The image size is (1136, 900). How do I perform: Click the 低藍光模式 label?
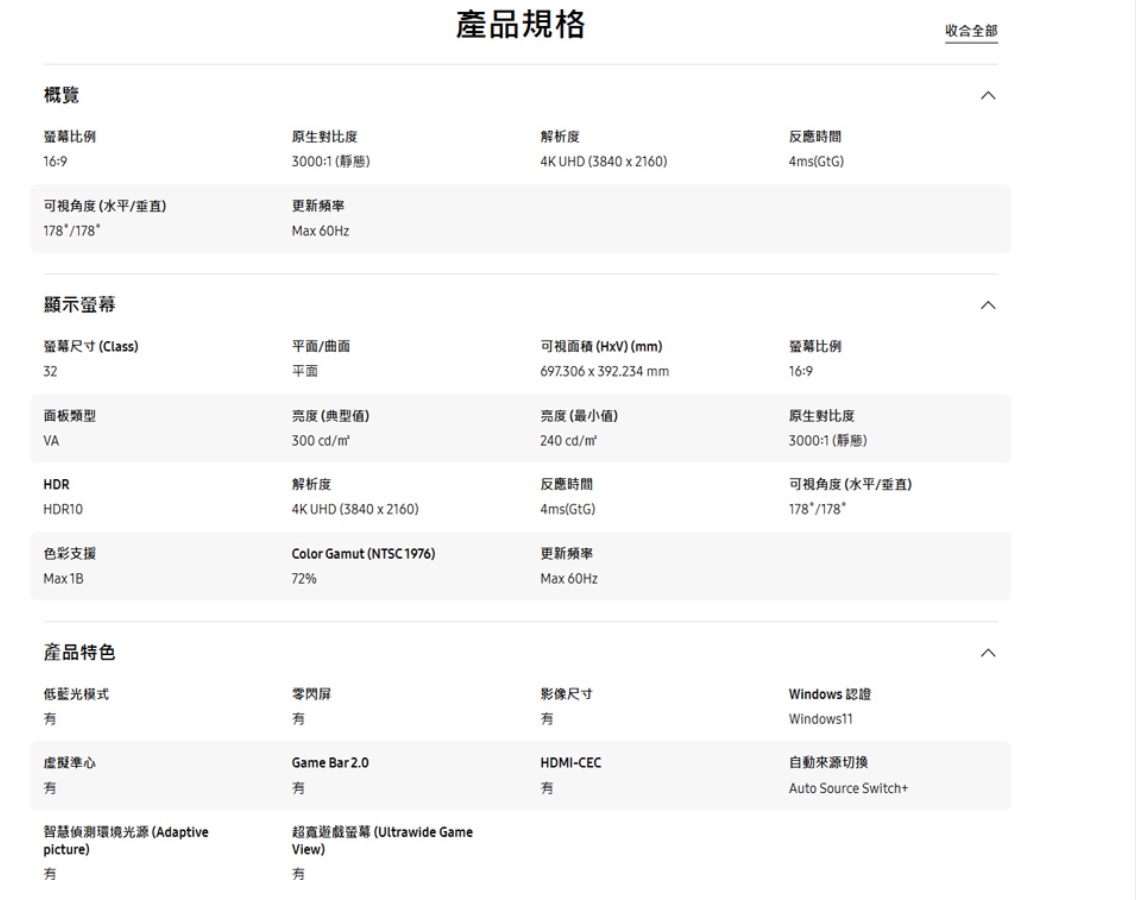pos(76,694)
